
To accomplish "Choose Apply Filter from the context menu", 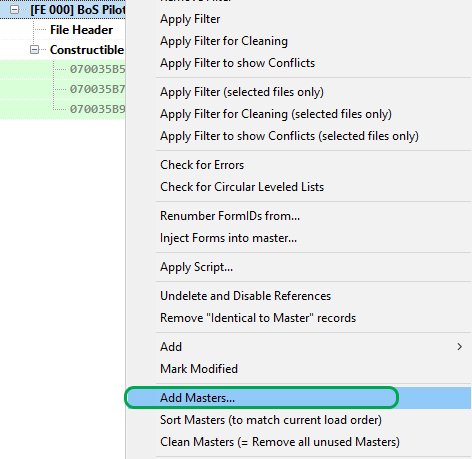I will (x=190, y=19).
